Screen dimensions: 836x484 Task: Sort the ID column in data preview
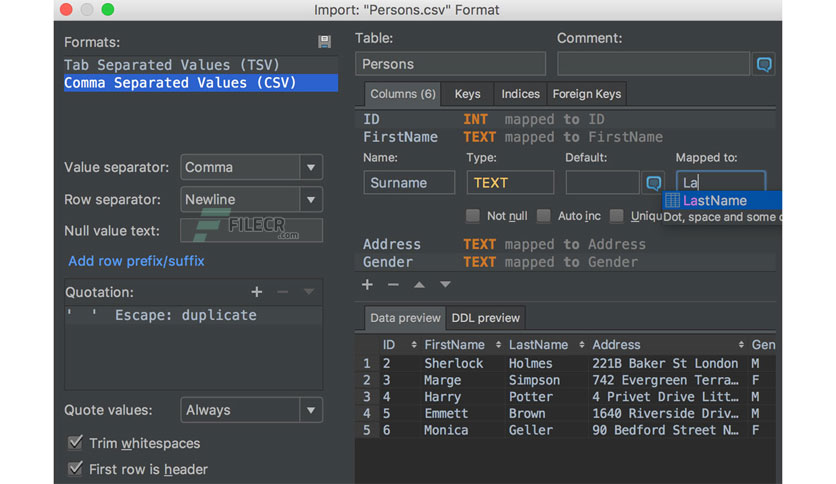pyautogui.click(x=414, y=345)
